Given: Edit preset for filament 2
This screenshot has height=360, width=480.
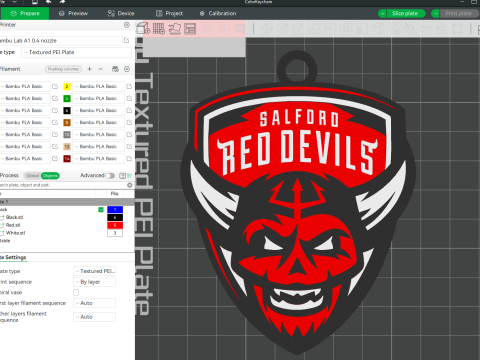Looking at the screenshot, I should 129,86.
